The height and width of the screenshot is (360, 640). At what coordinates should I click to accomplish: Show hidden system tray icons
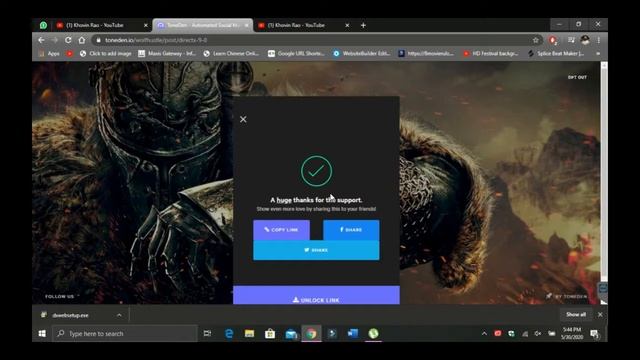484,333
